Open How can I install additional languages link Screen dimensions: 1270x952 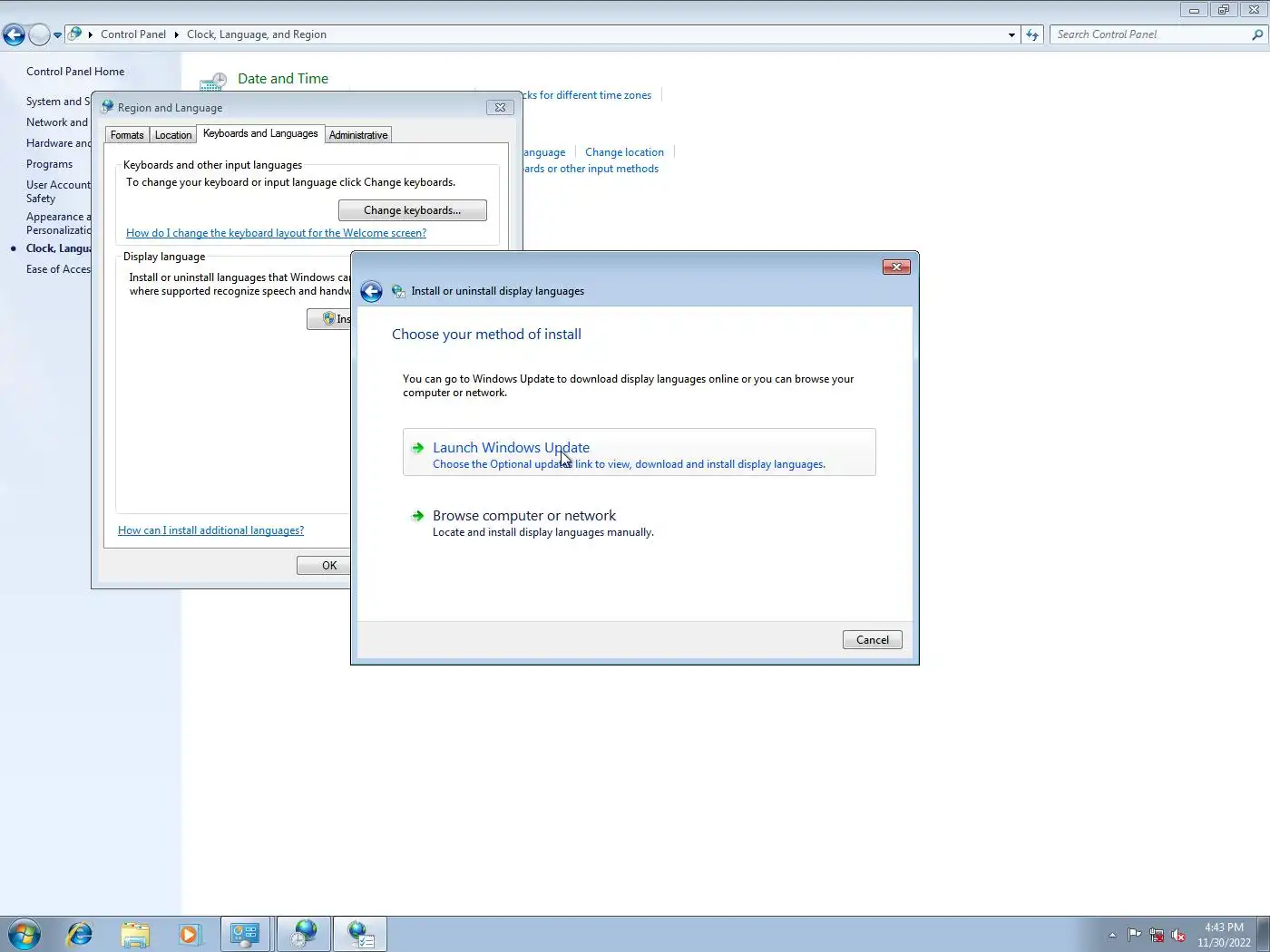210,530
